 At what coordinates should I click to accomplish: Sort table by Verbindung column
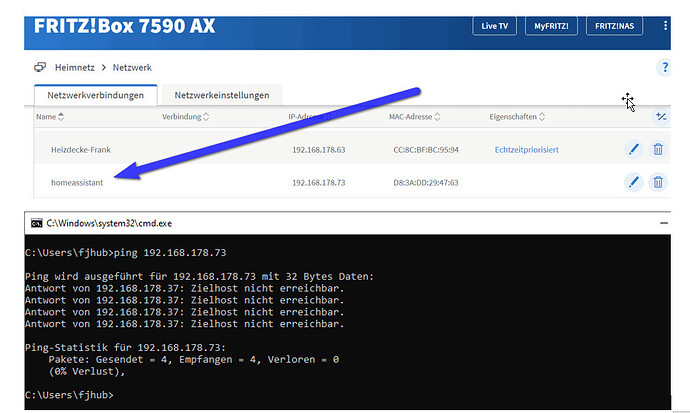[x=185, y=117]
